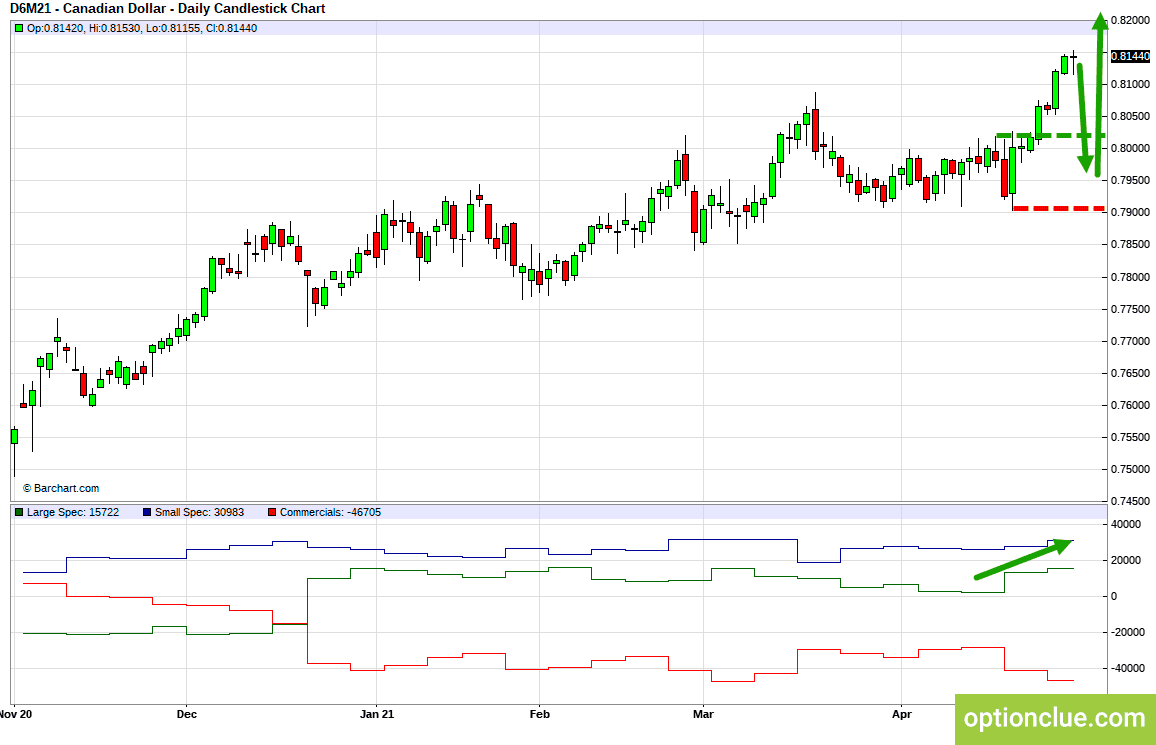Viewport: 1156px width, 745px height.
Task: Open the optionclue.com watermark link
Action: click(1055, 718)
